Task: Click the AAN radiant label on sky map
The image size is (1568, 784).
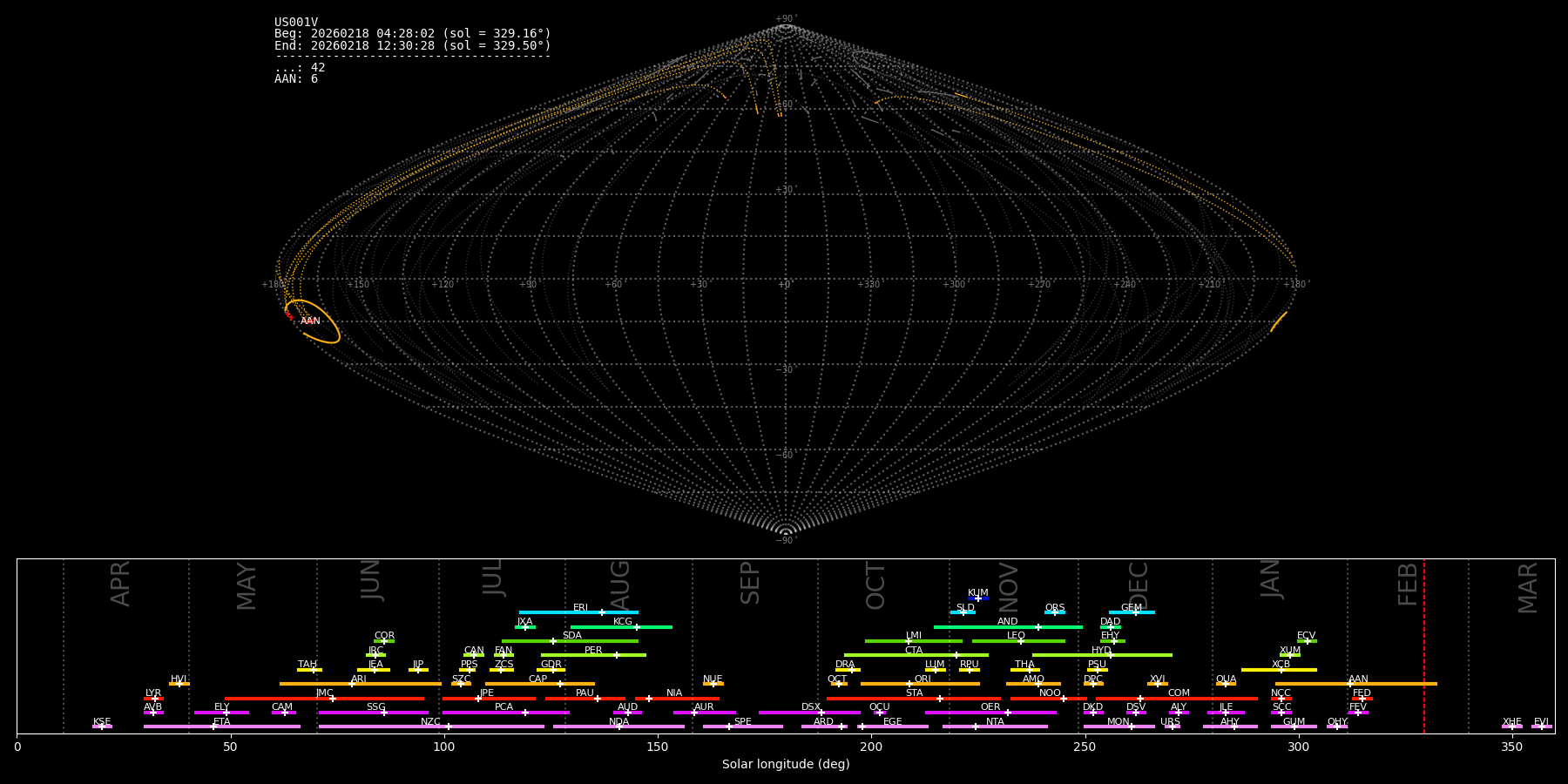Action: click(310, 321)
